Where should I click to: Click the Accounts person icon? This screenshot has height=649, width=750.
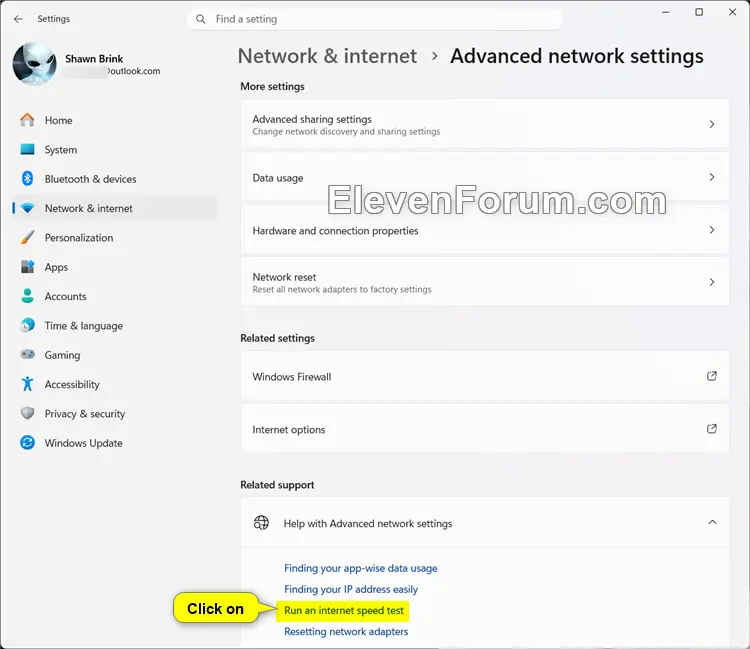click(27, 296)
